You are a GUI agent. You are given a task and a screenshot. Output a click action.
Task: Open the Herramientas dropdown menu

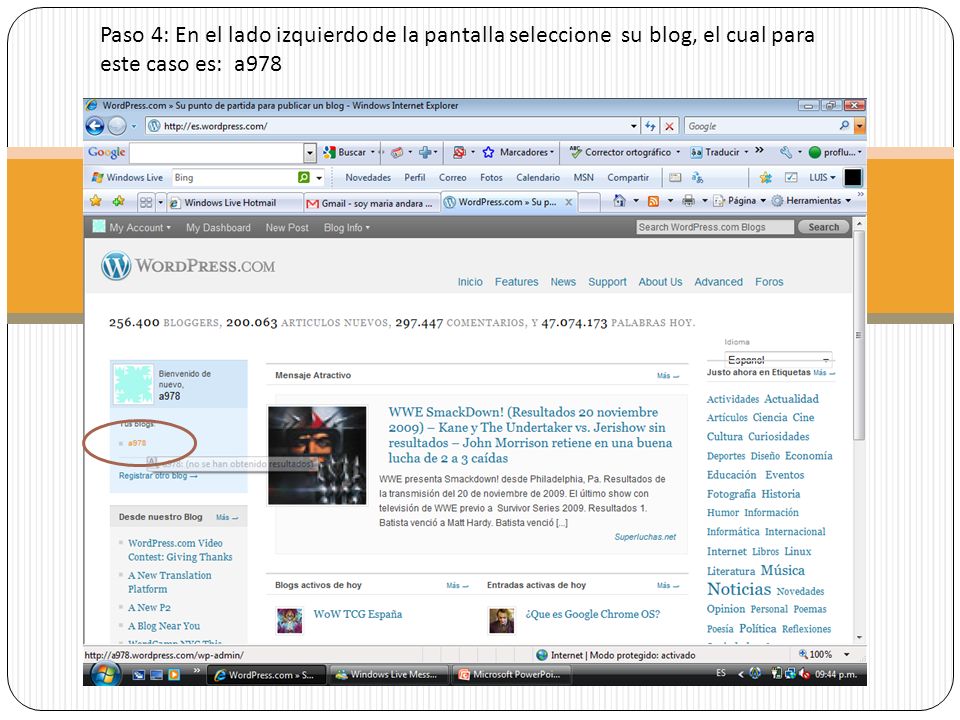pos(811,201)
